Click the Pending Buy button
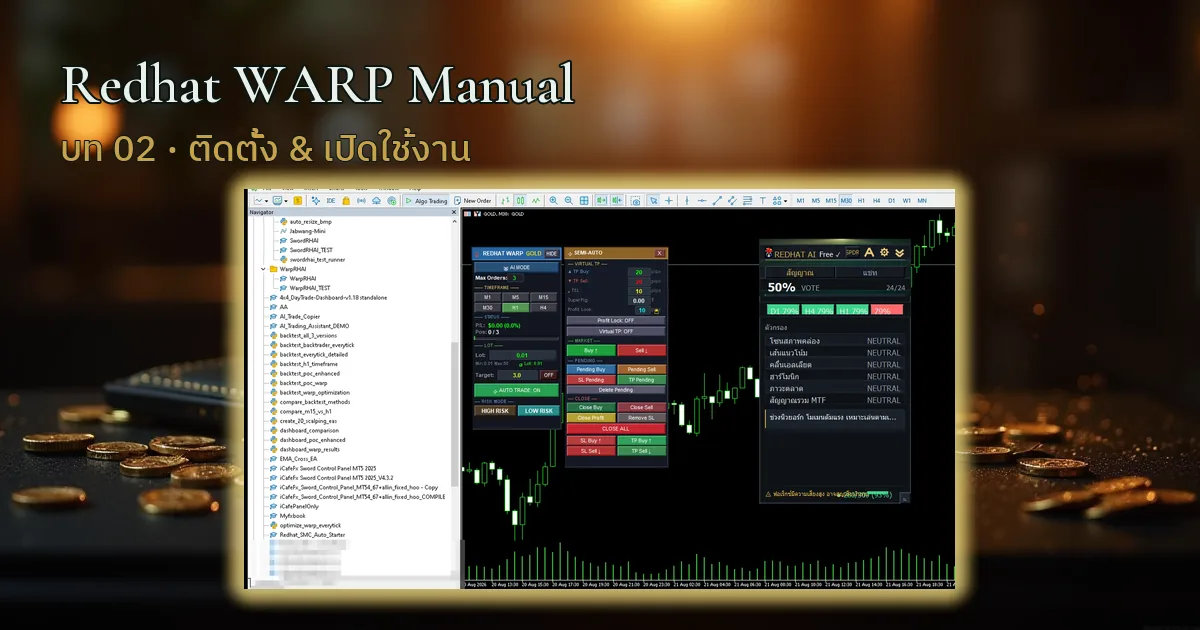1200x630 pixels. pyautogui.click(x=591, y=369)
